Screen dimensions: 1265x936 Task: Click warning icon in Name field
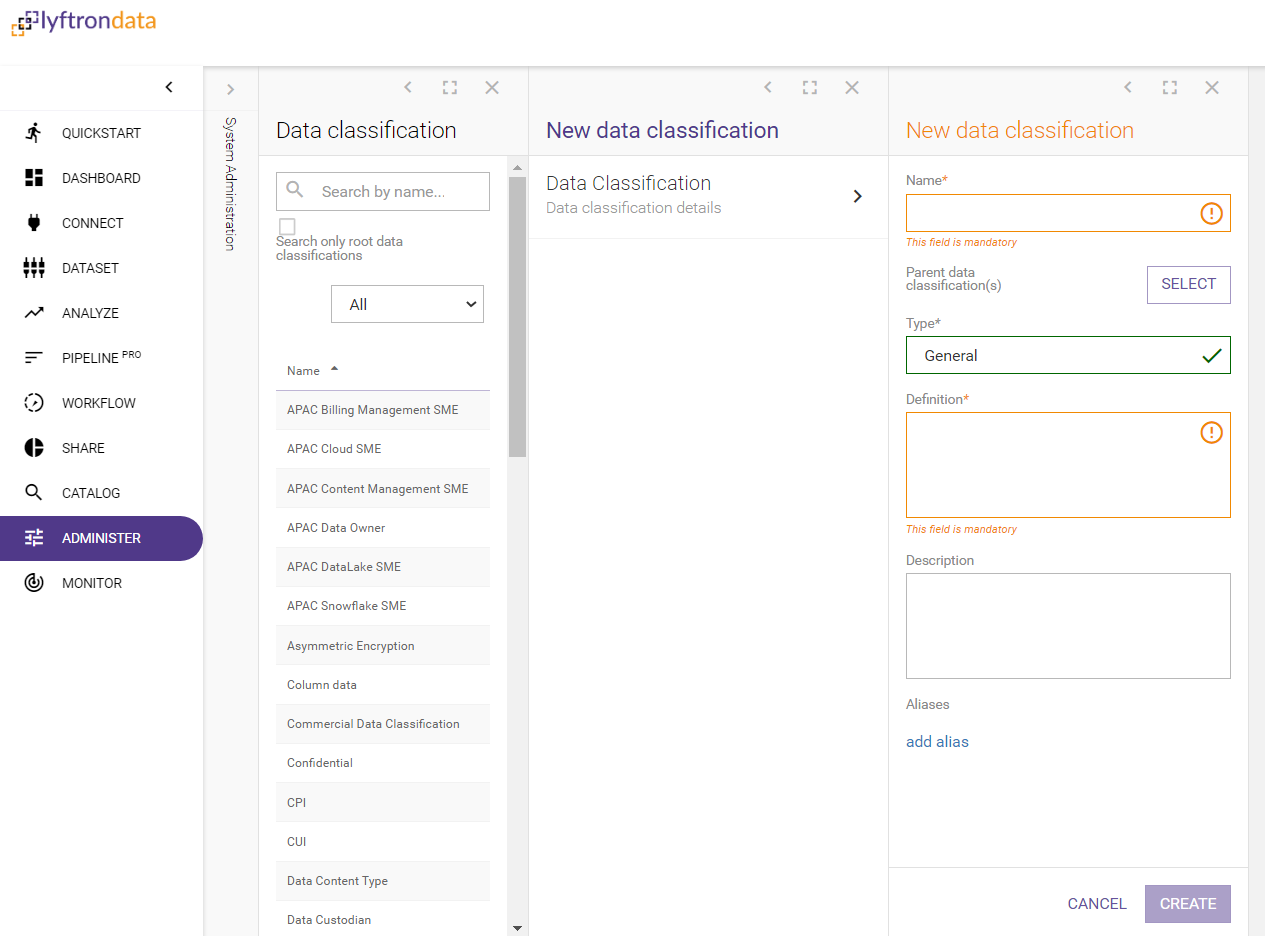[x=1211, y=213]
